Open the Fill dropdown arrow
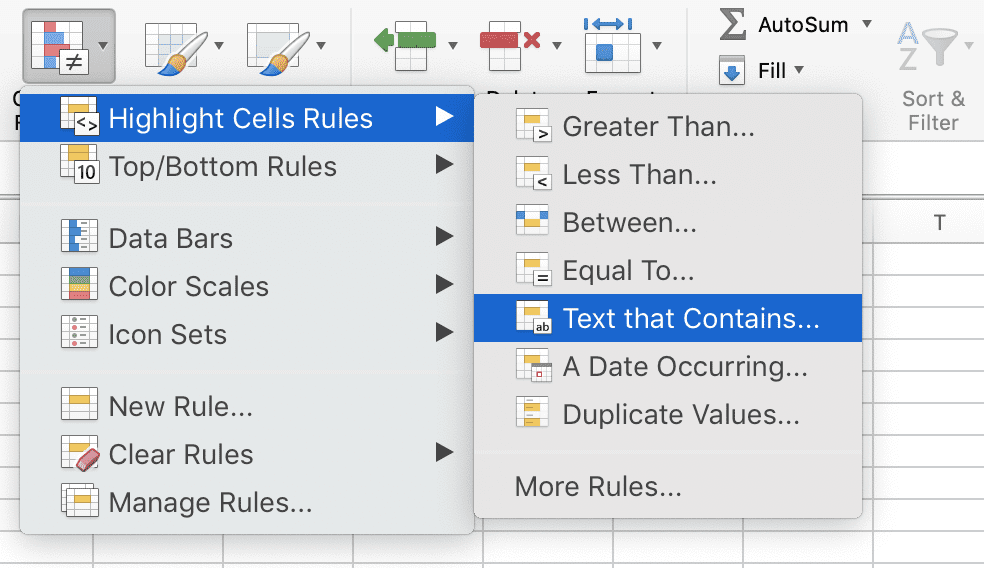The width and height of the screenshot is (984, 568). 799,71
